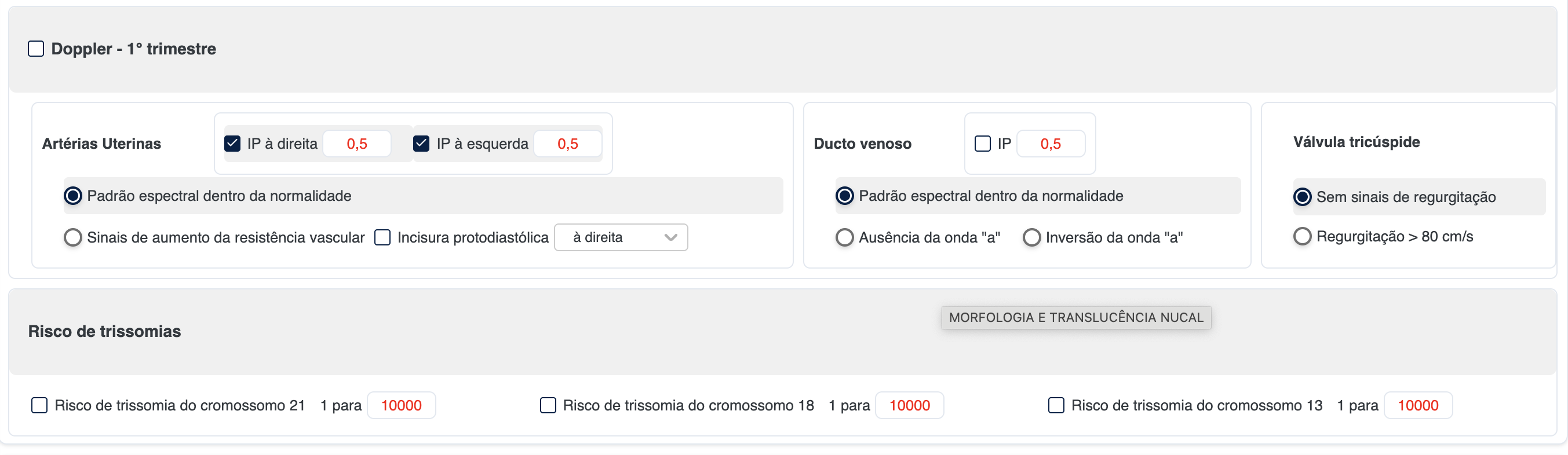Image resolution: width=1568 pixels, height=455 pixels.
Task: Click the chromosome 21 risk value field
Action: click(x=401, y=405)
